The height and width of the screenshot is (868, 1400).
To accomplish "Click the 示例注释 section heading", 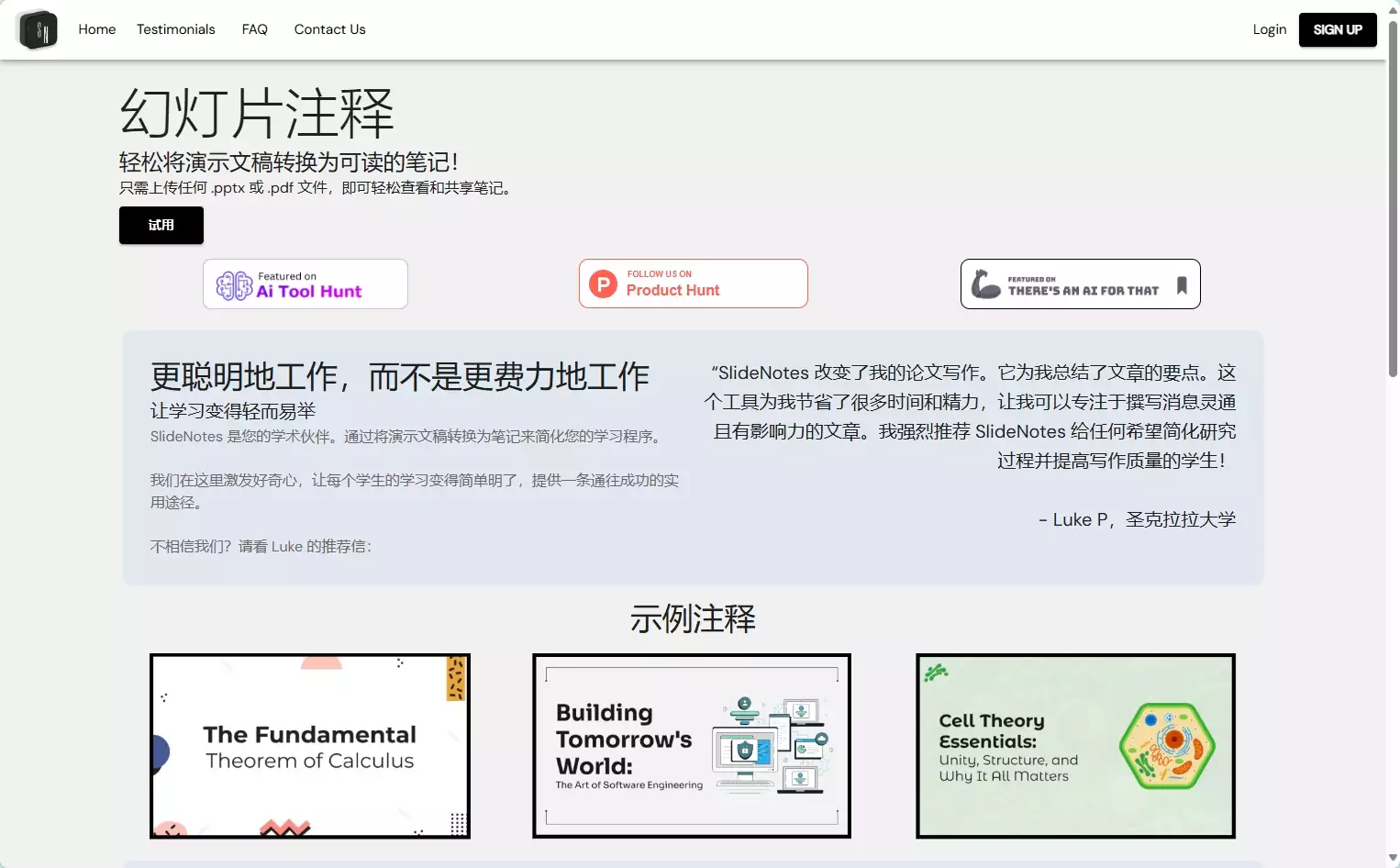I will coord(694,619).
